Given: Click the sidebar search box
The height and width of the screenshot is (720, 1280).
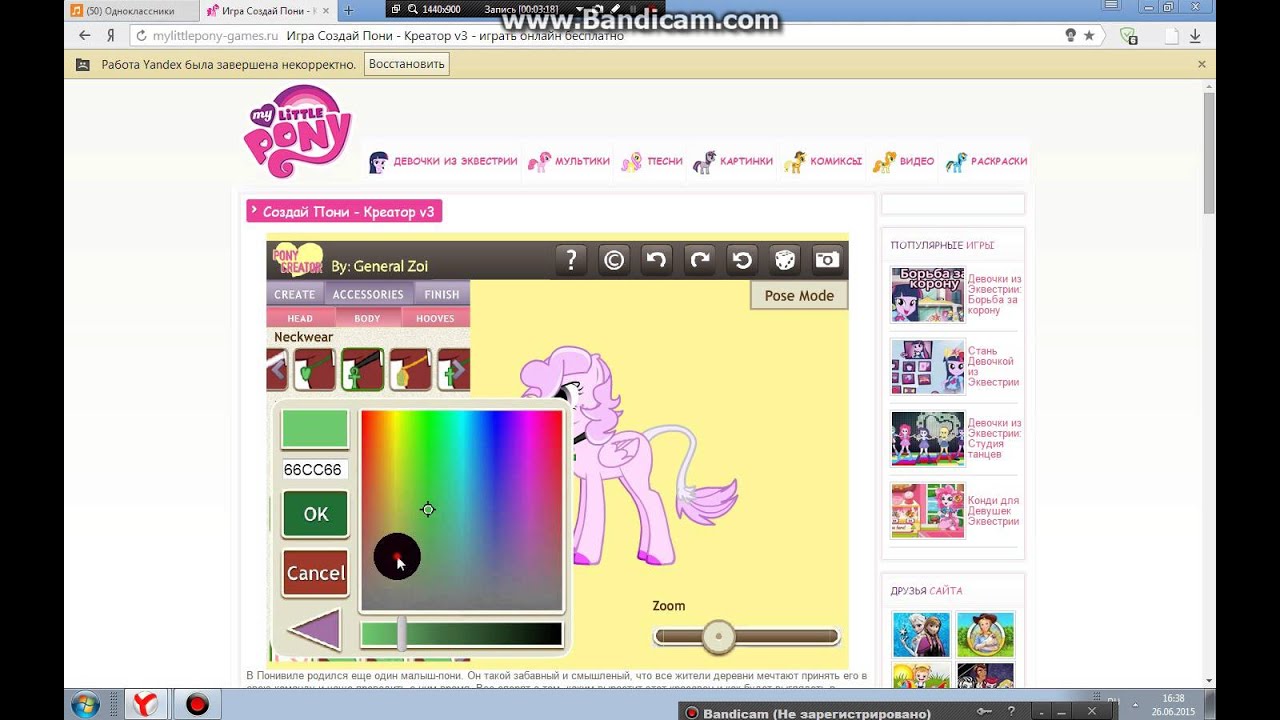Looking at the screenshot, I should 953,204.
